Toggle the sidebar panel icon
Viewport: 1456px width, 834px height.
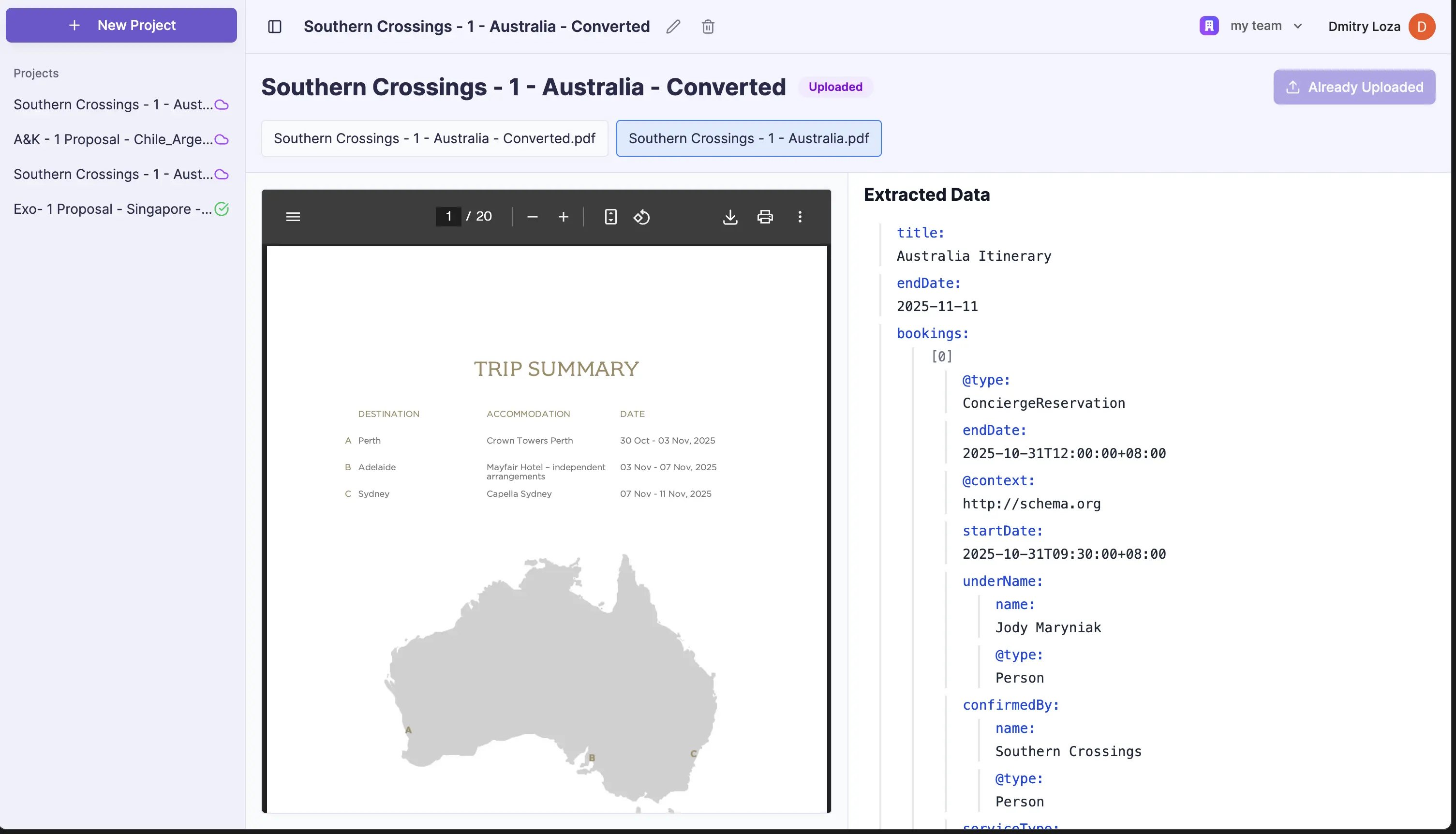(274, 26)
